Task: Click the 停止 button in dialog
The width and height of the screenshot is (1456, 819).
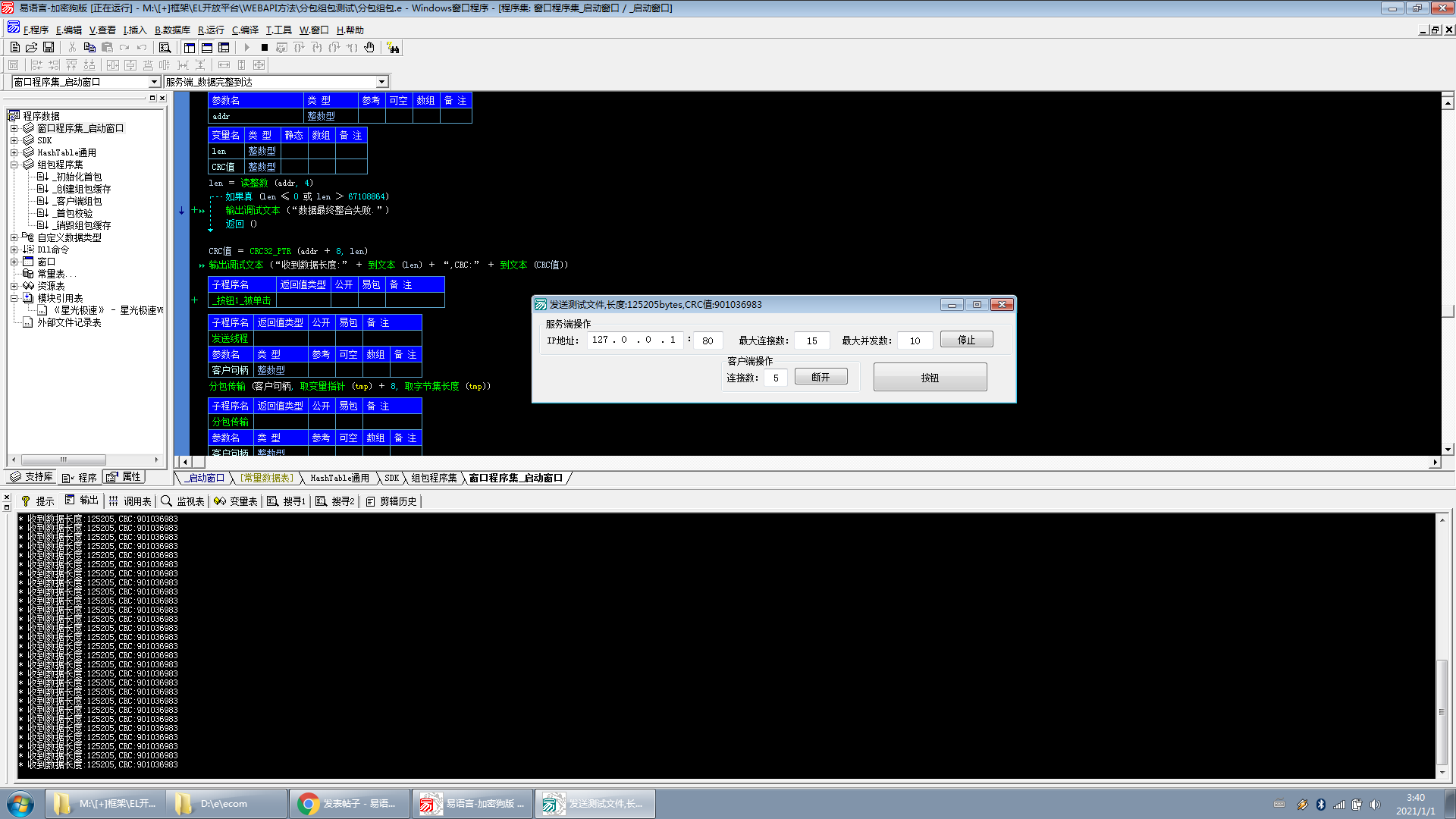Action: tap(966, 340)
